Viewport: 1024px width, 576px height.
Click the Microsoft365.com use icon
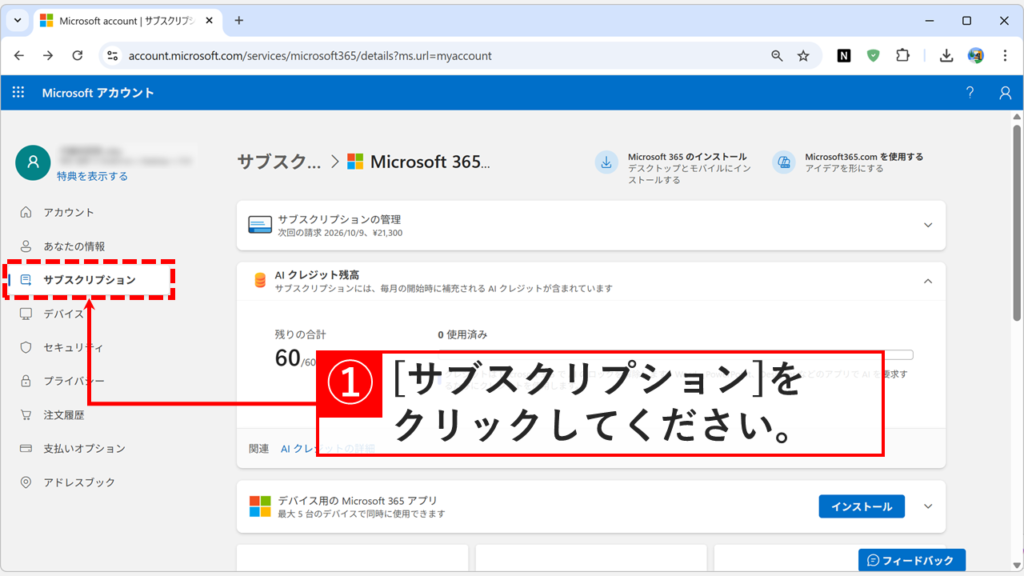click(x=784, y=162)
